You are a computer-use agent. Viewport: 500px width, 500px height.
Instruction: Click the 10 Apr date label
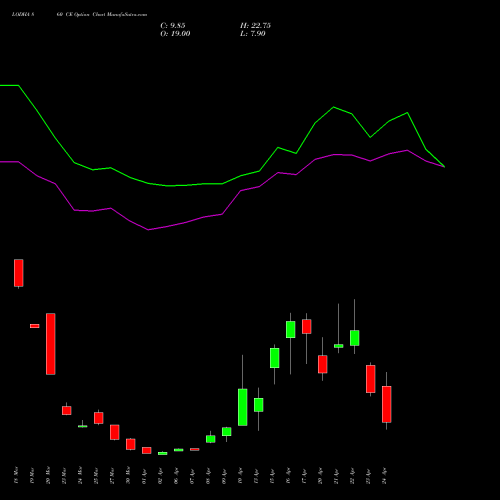240,475
